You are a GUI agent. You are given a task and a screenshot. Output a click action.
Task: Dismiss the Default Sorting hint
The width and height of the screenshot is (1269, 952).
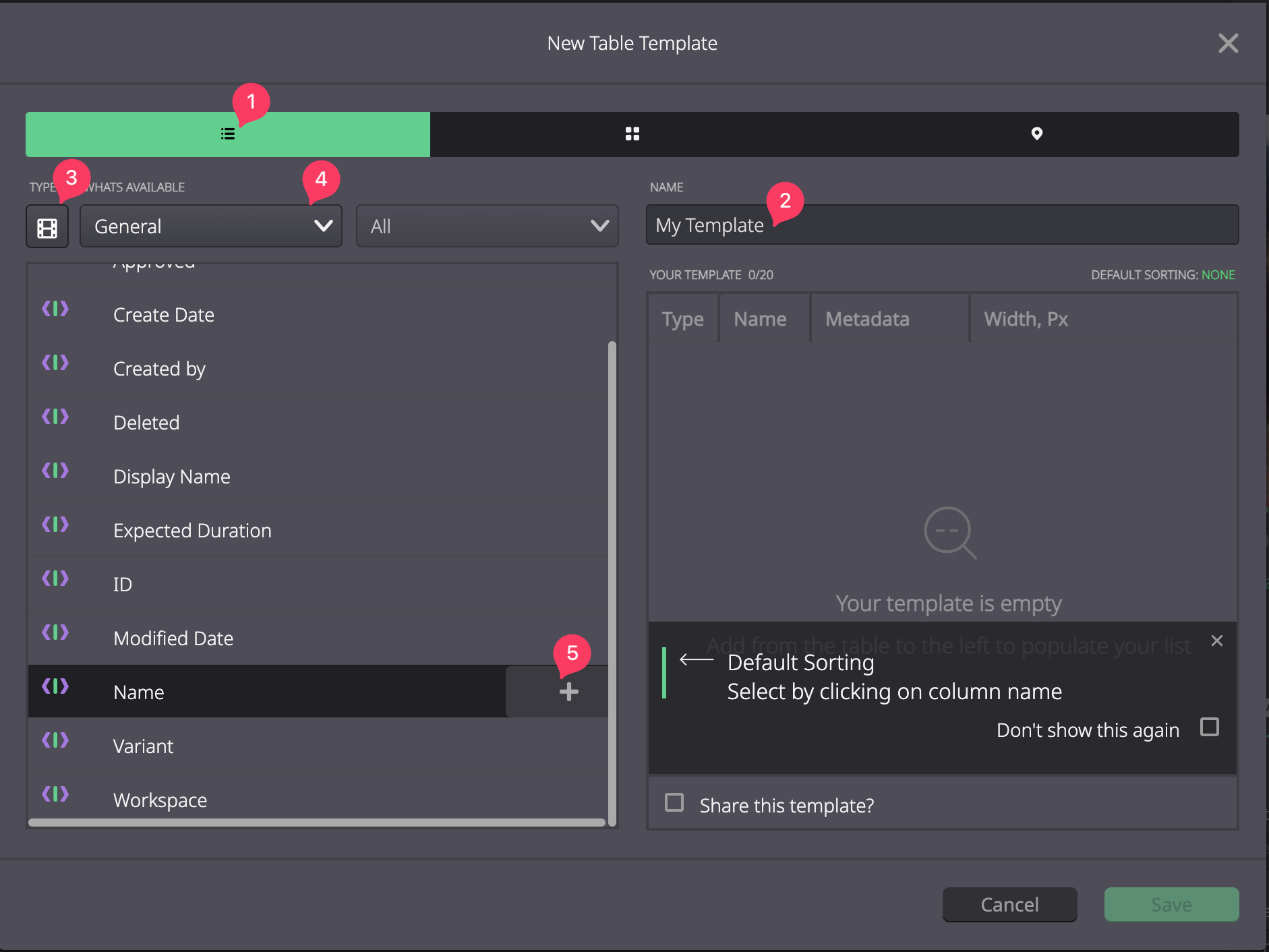[x=1216, y=641]
